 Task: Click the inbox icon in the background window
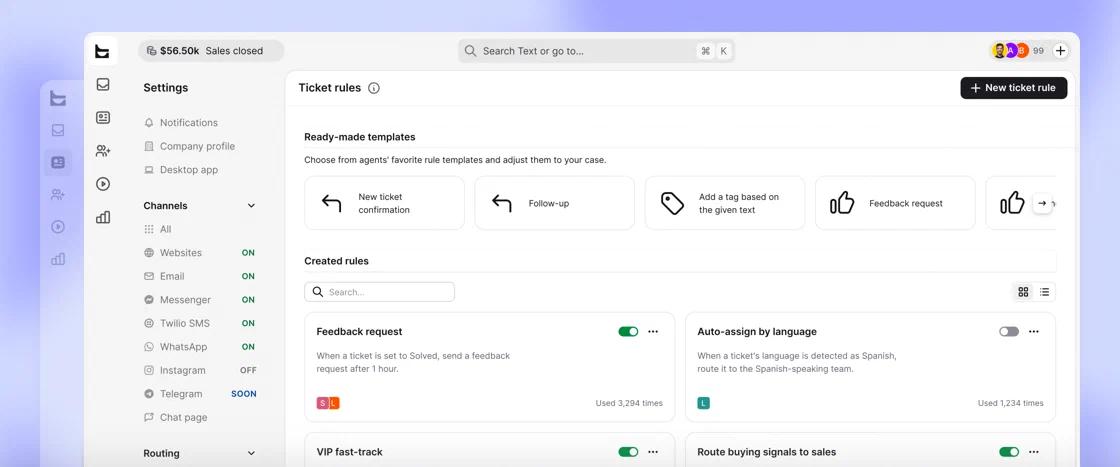point(58,131)
